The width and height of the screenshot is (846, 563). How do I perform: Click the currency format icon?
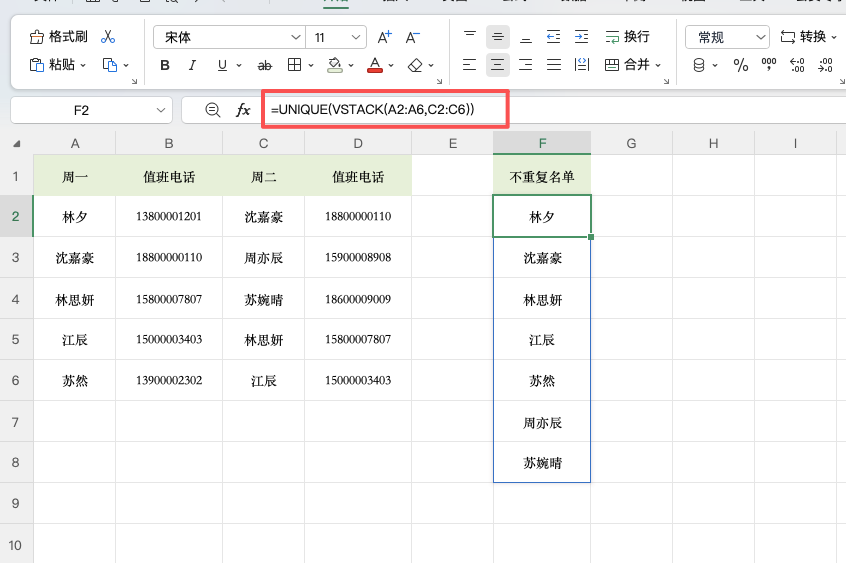[x=699, y=65]
